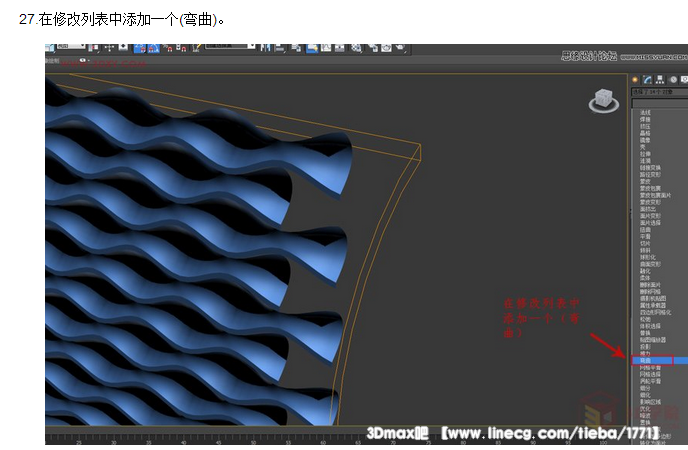Toggle the Graphite ribbon button
The image size is (688, 450).
312,47
